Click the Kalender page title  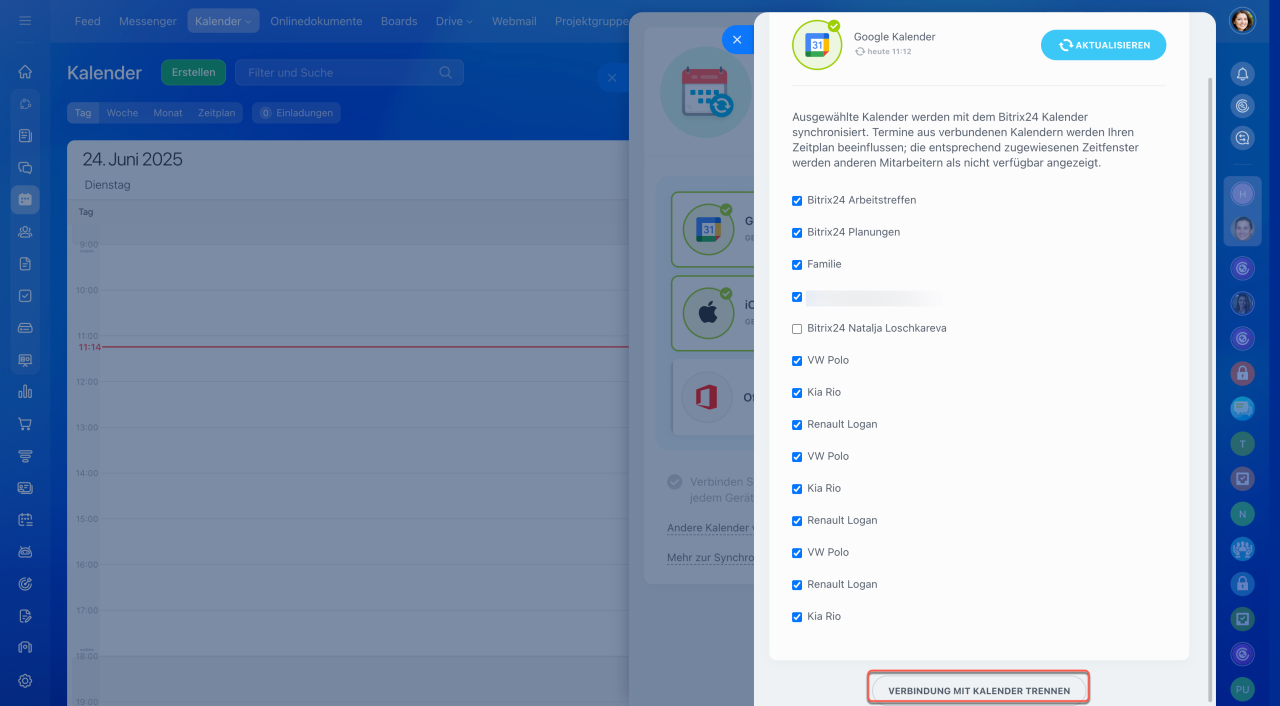click(105, 72)
